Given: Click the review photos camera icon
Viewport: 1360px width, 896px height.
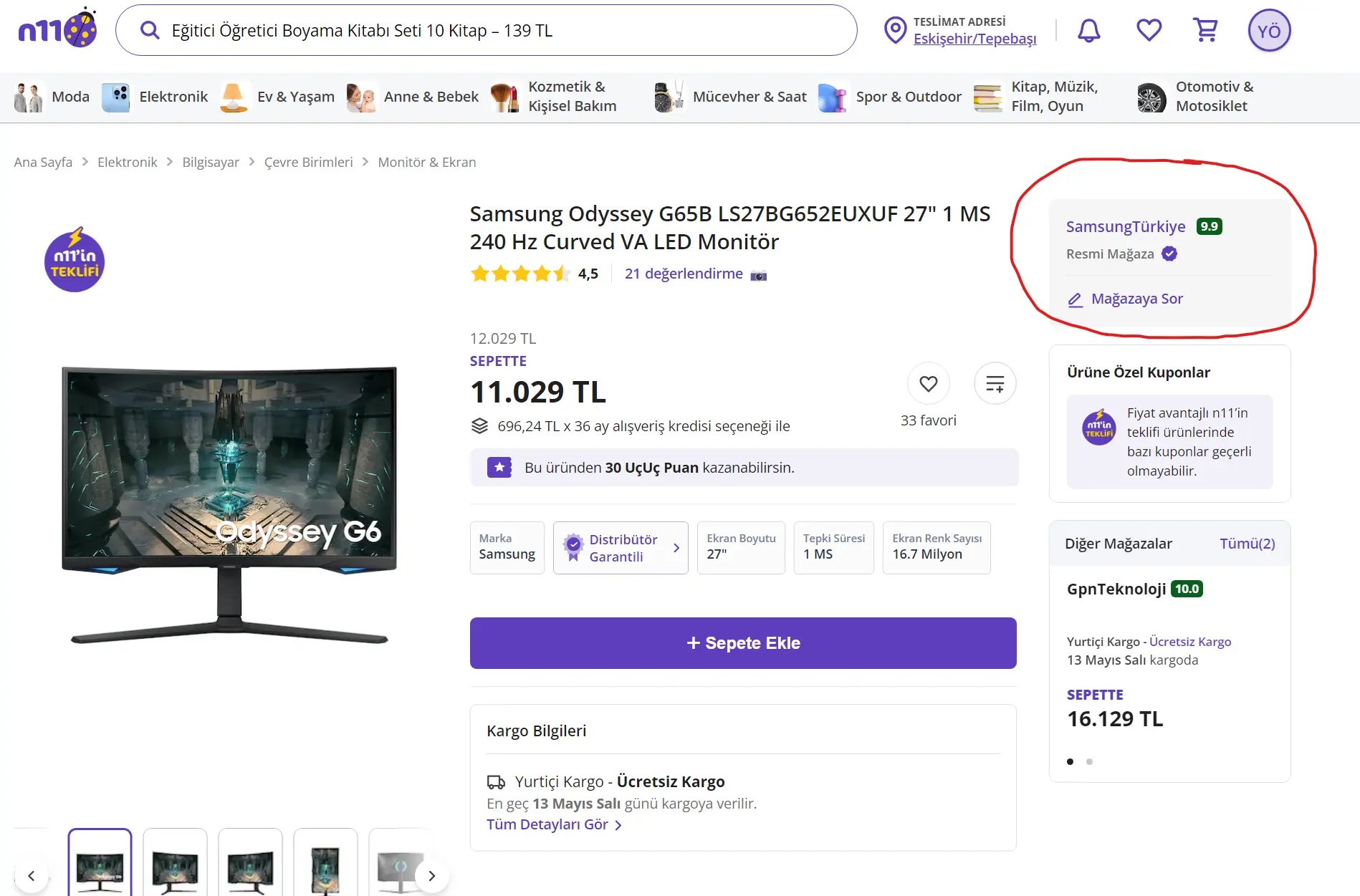Looking at the screenshot, I should (x=759, y=275).
